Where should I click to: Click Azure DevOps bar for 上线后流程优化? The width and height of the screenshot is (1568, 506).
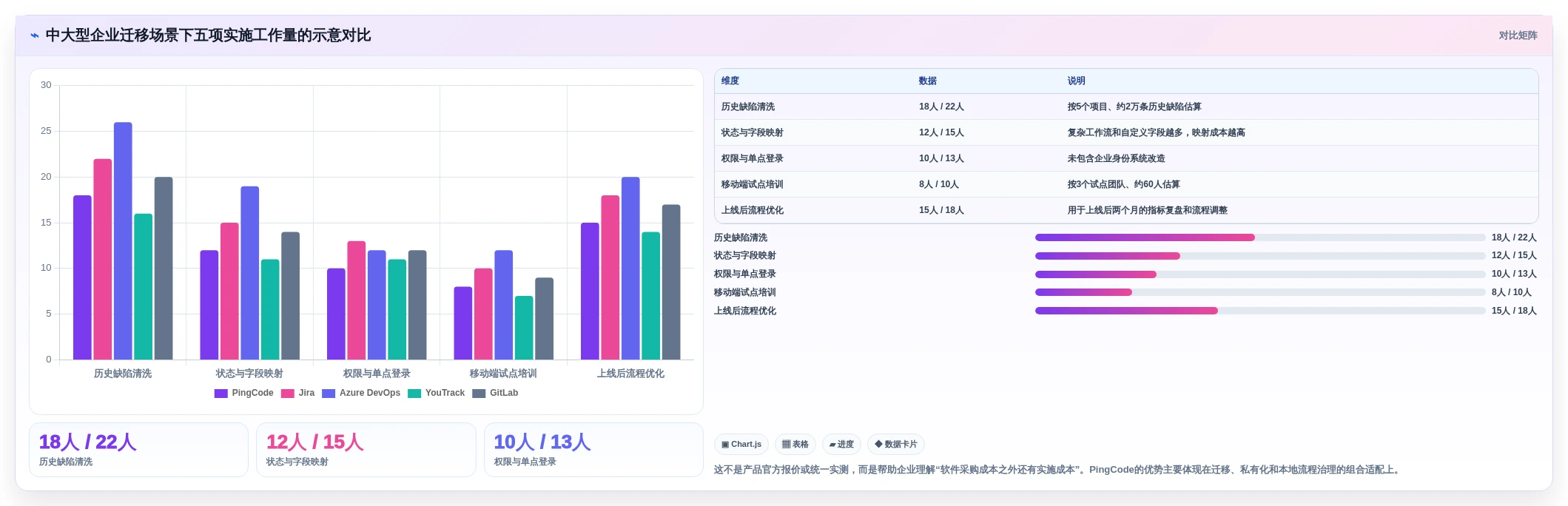[x=630, y=269]
